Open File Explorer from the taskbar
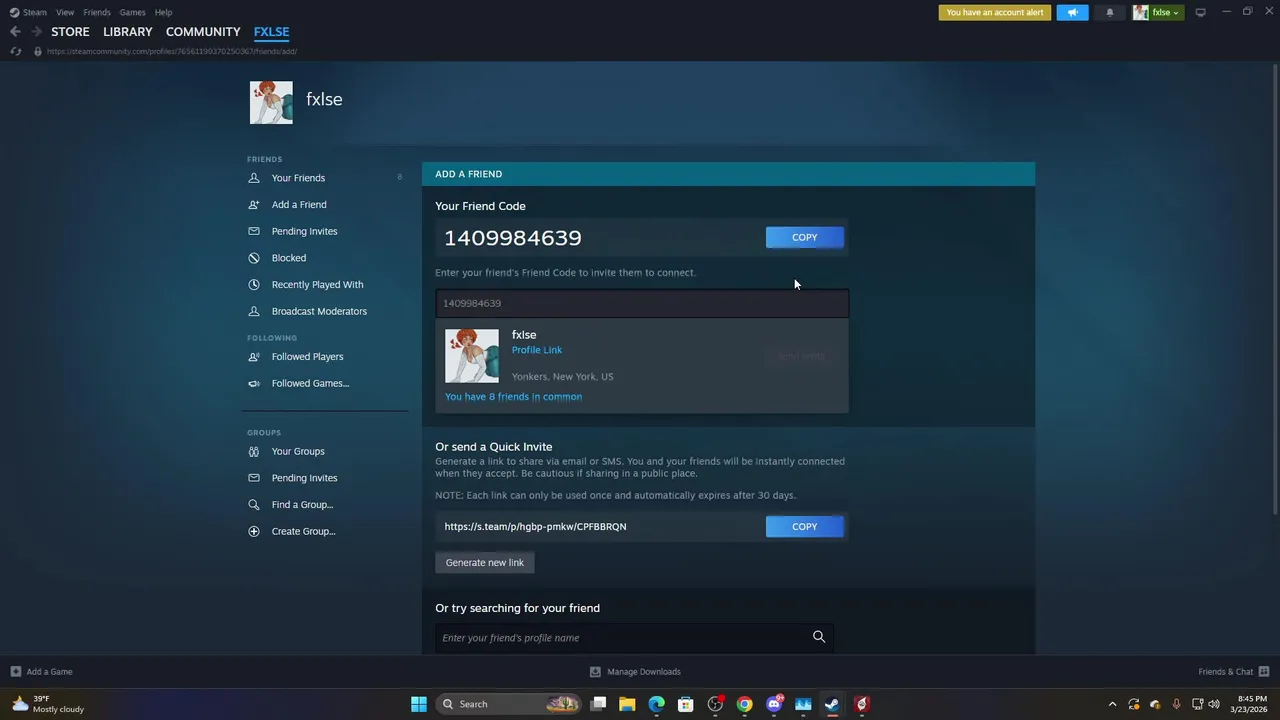Image resolution: width=1280 pixels, height=720 pixels. tap(627, 704)
